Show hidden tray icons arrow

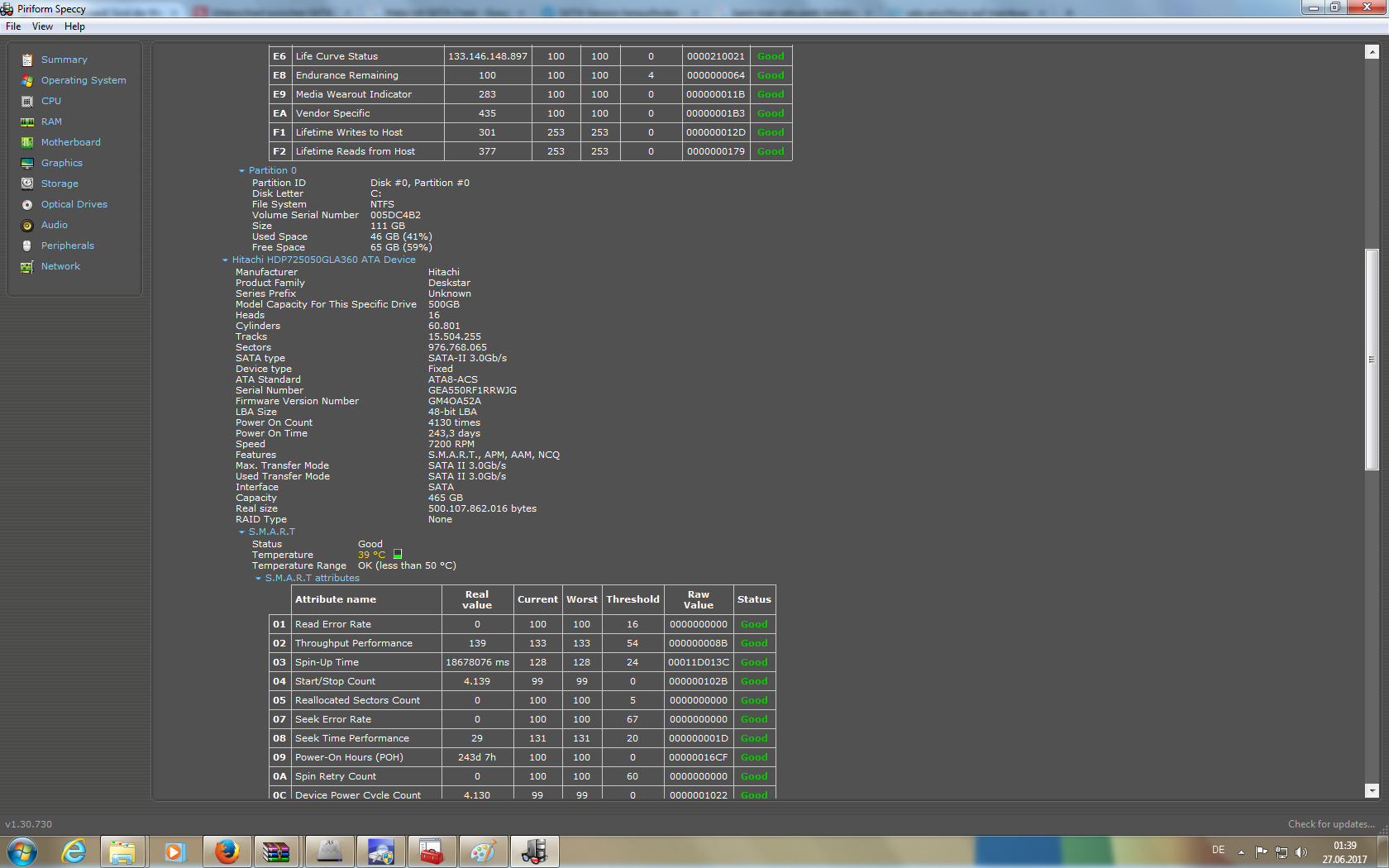[1241, 851]
